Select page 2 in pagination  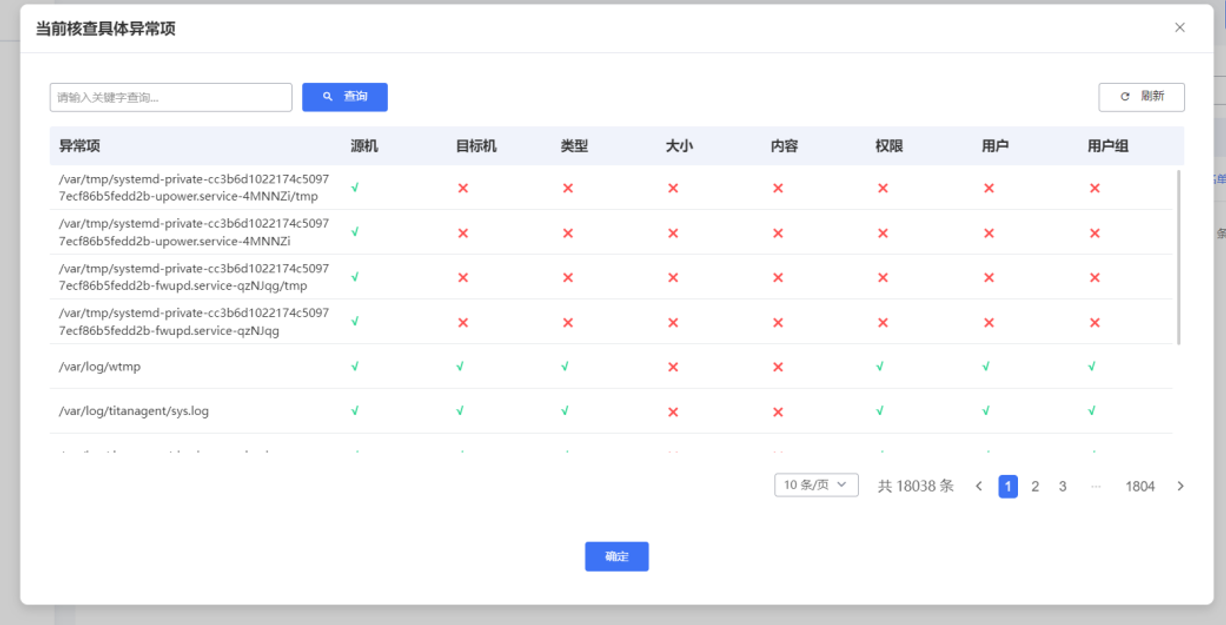pos(1035,486)
